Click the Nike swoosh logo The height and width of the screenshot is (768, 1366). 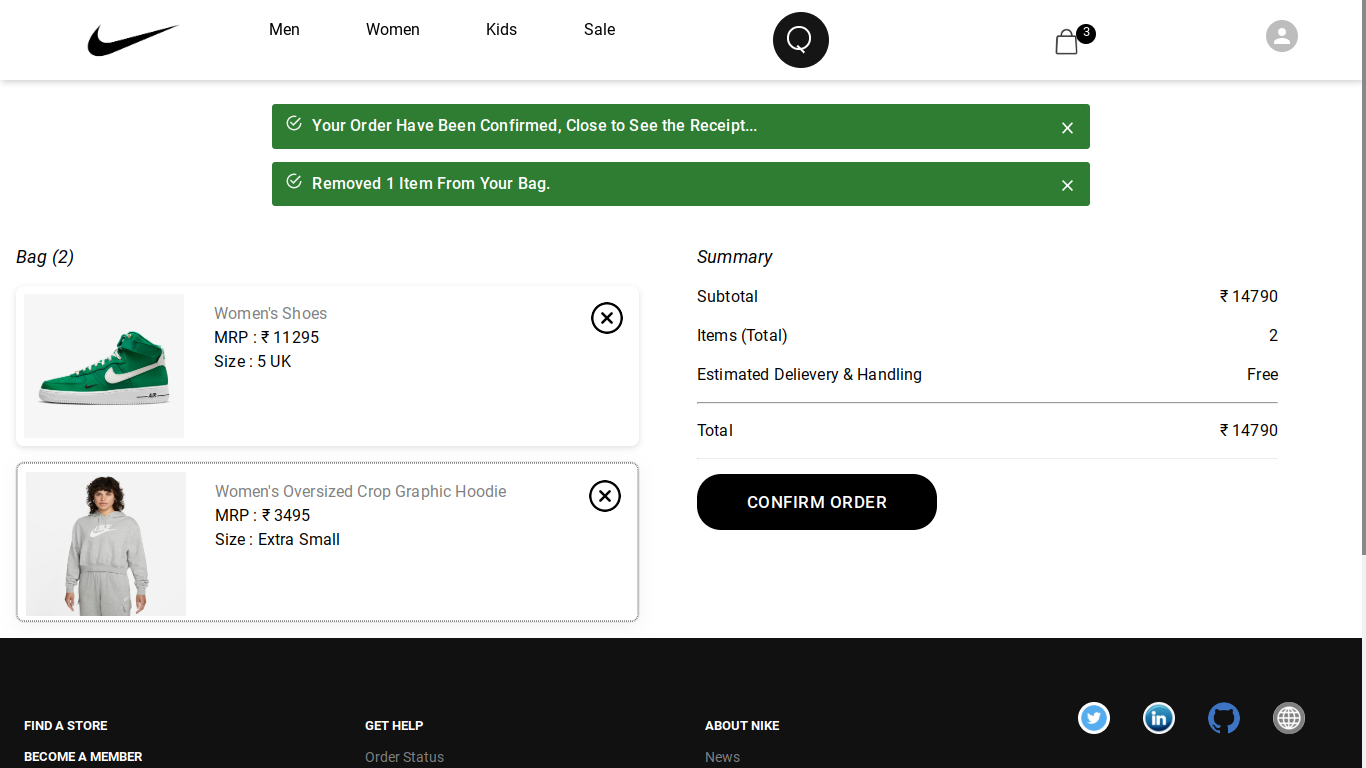(133, 40)
